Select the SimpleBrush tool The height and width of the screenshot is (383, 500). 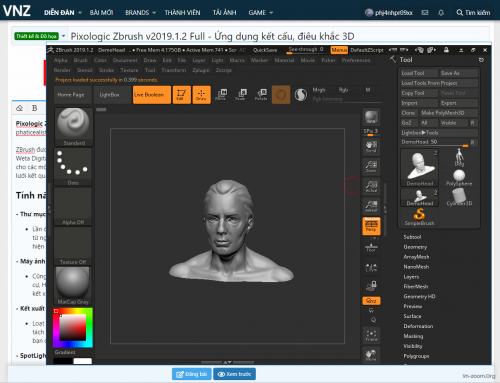point(420,217)
